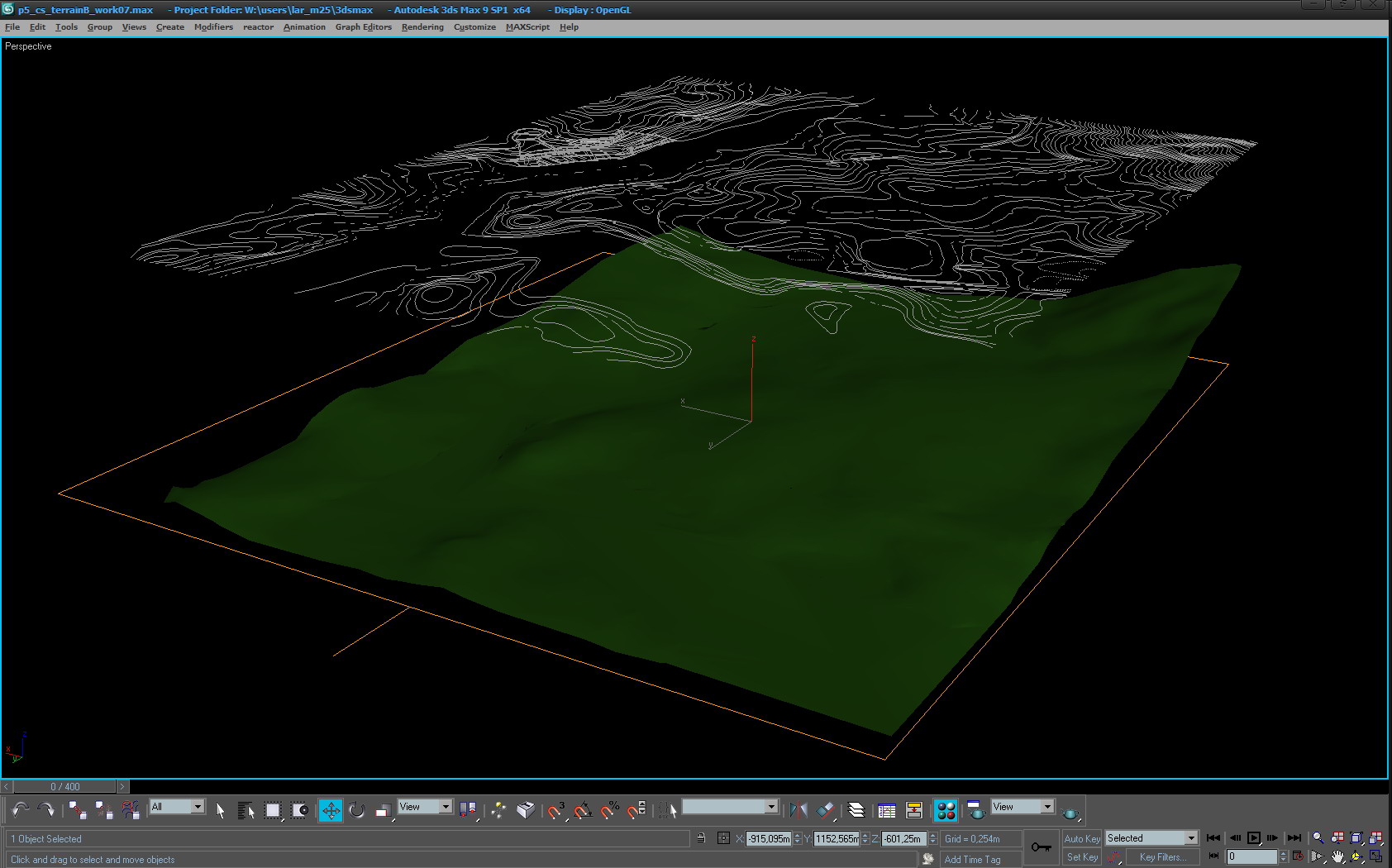
Task: Open Render Scene dialog teapot icon
Action: (x=976, y=810)
